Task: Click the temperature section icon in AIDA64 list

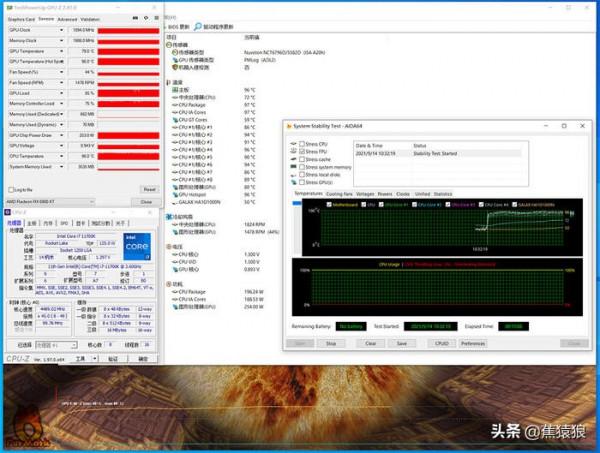Action: point(169,82)
